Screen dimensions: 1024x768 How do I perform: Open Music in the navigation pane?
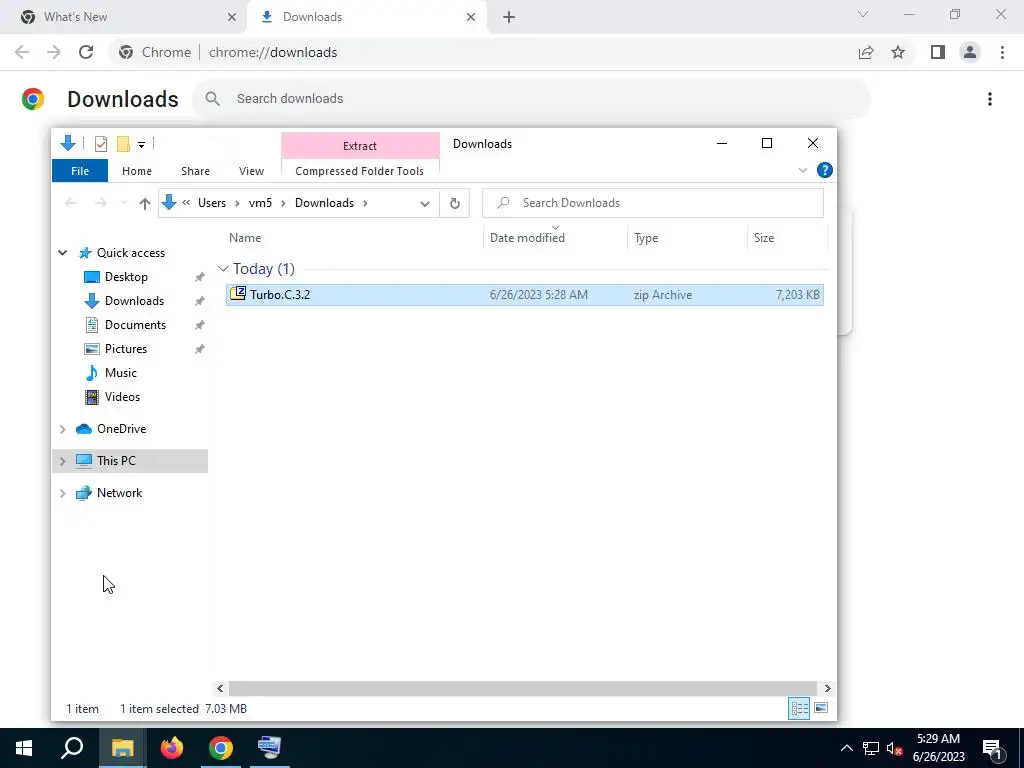121,373
